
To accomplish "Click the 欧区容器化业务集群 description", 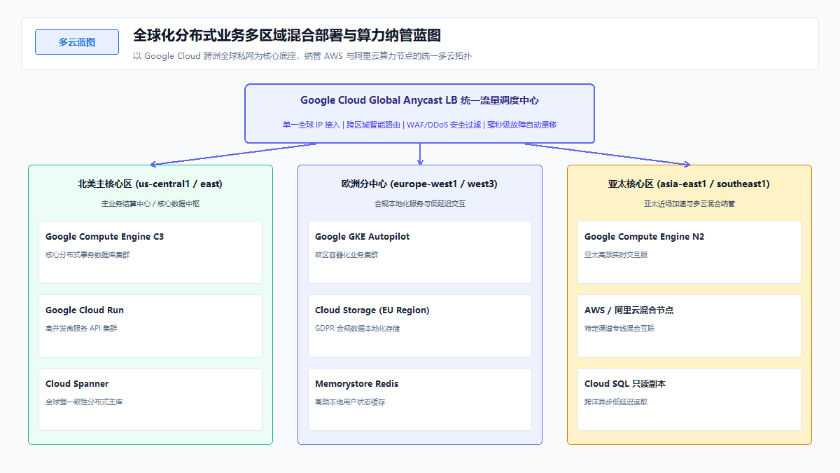I will click(346, 255).
